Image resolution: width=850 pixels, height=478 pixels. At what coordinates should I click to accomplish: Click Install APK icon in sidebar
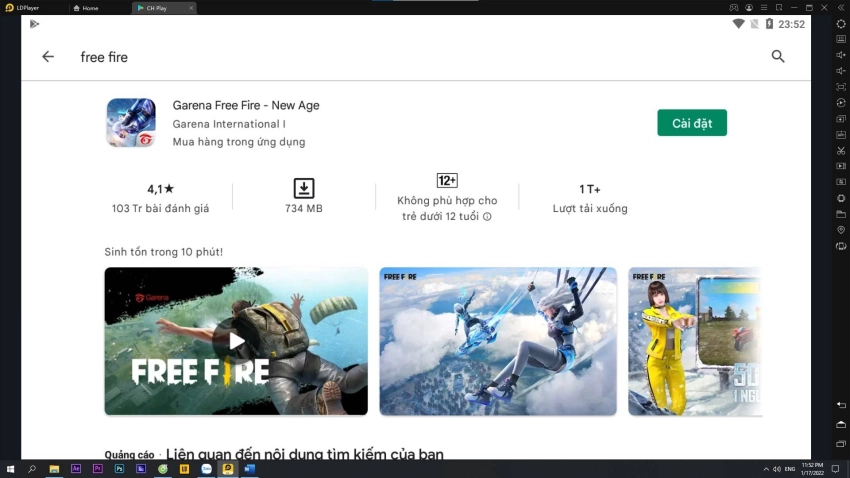(841, 134)
